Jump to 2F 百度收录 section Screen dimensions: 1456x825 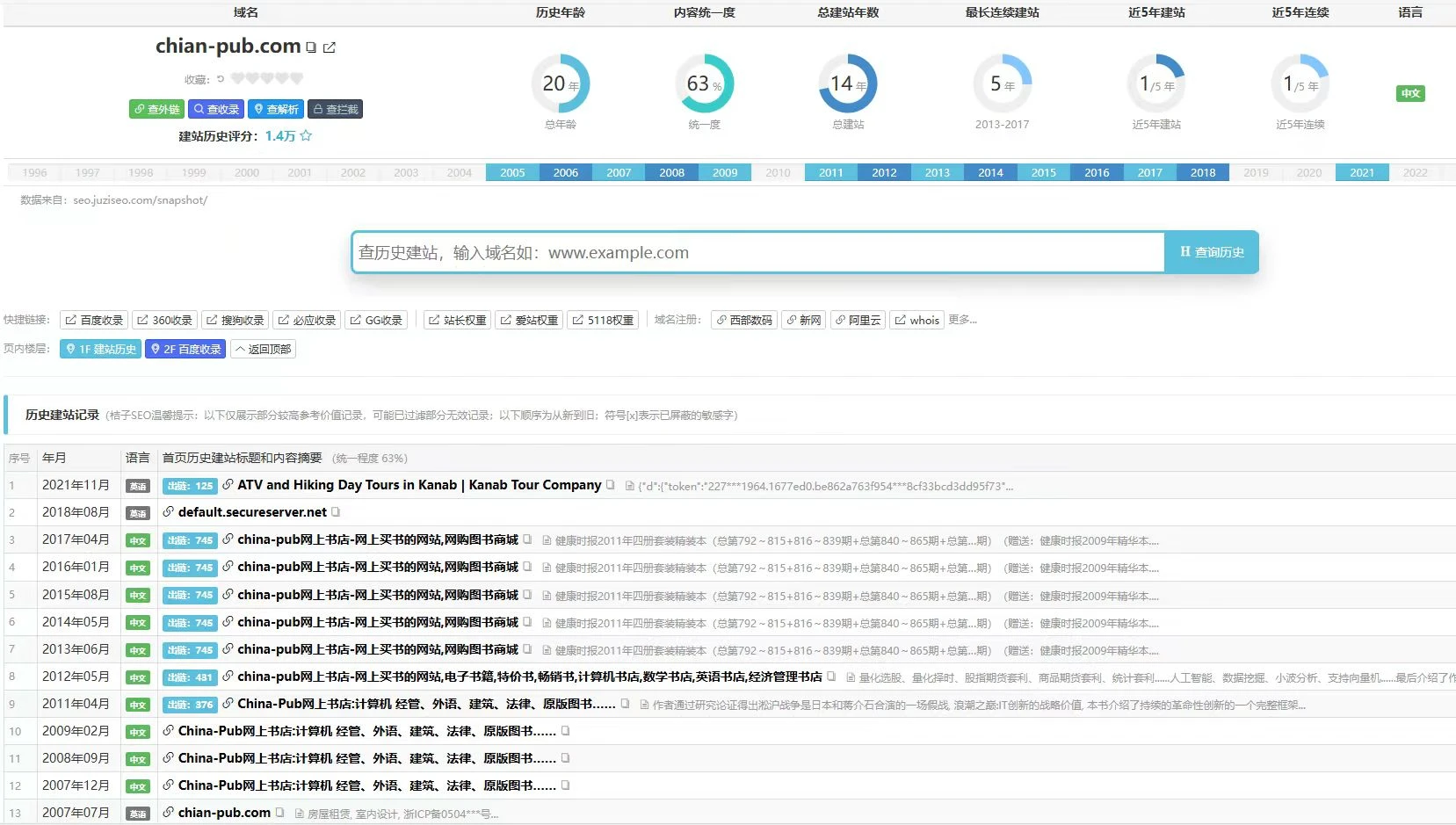tap(185, 349)
